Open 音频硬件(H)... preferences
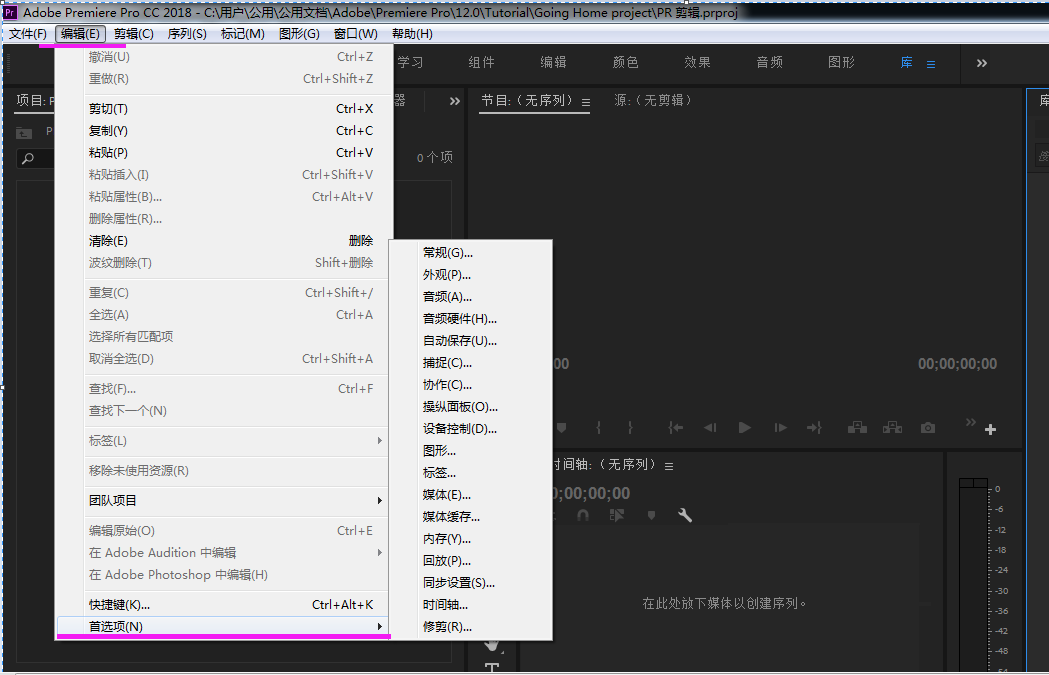 [x=471, y=319]
